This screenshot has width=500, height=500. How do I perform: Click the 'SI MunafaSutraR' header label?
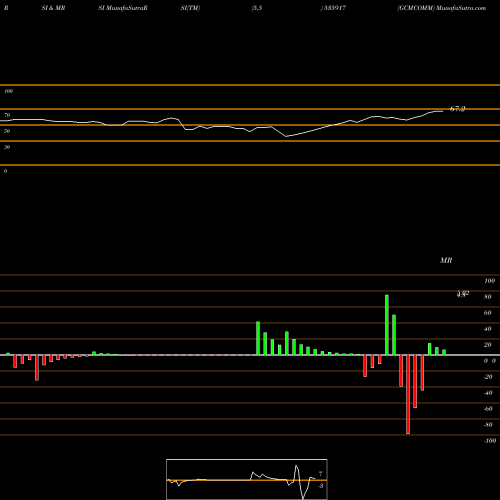(x=123, y=8)
